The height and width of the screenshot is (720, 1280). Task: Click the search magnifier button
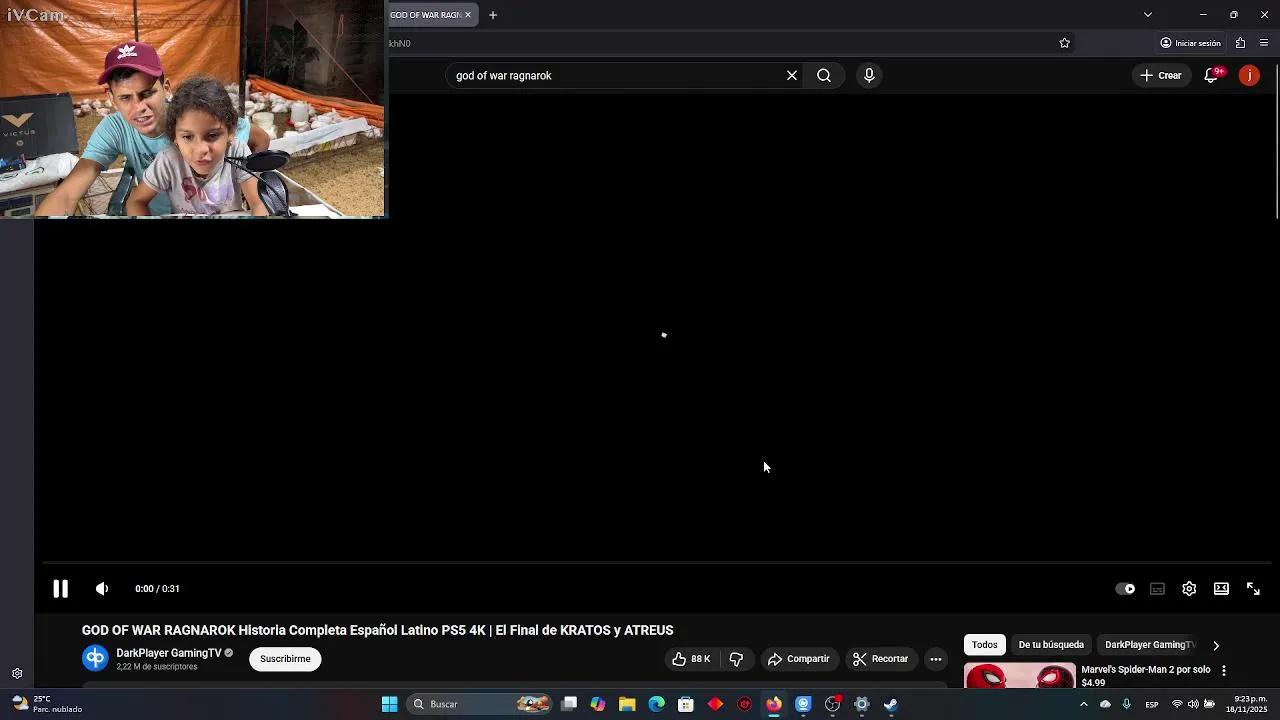[824, 75]
